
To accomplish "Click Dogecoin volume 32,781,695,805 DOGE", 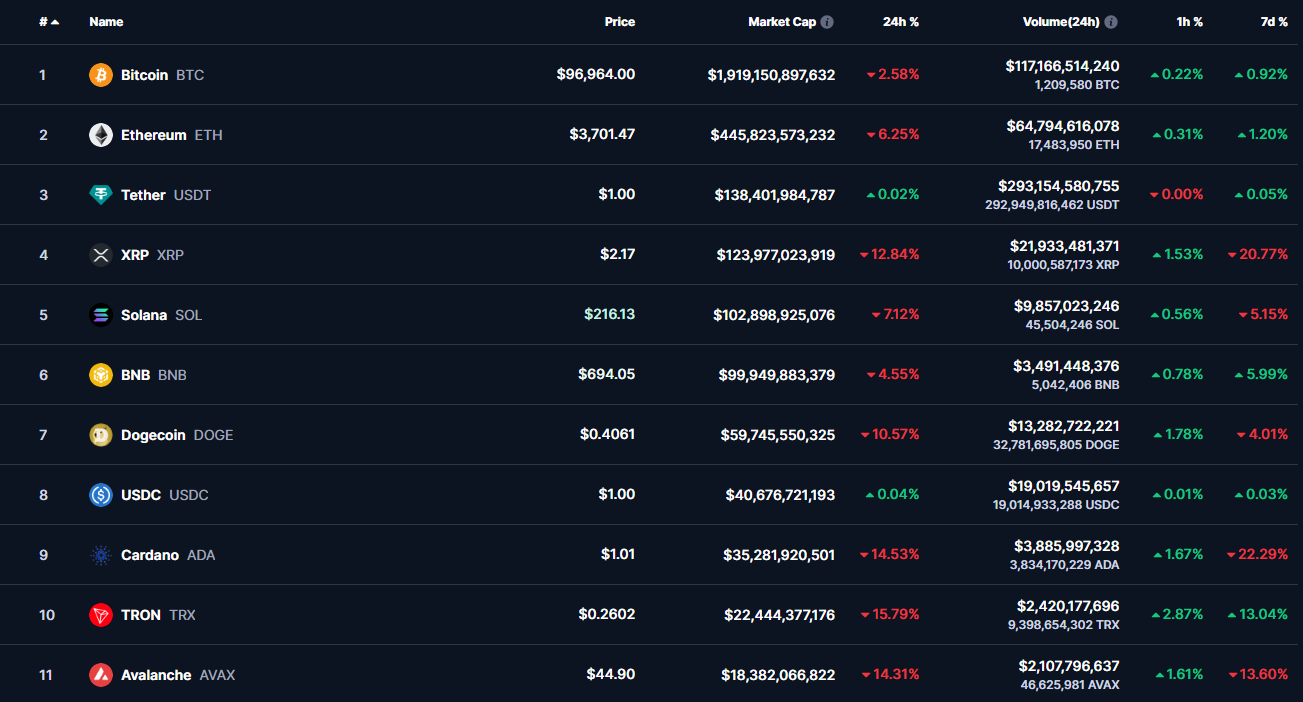I will click(x=1056, y=445).
